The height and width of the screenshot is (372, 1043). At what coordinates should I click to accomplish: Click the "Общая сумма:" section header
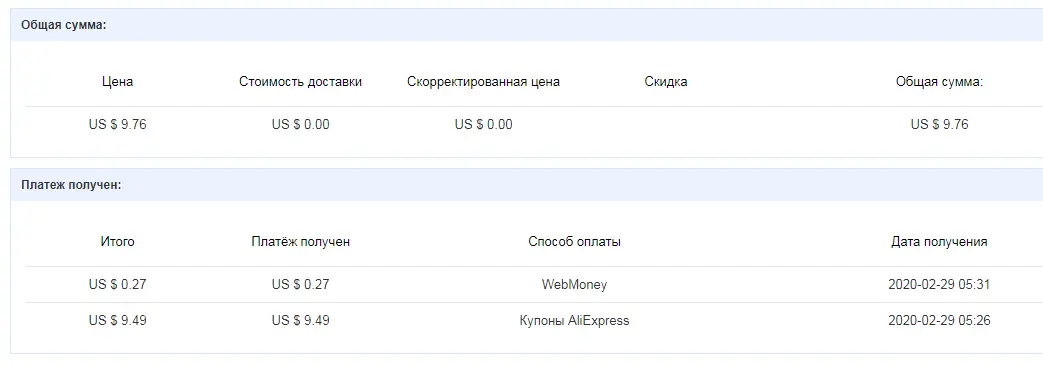64,25
